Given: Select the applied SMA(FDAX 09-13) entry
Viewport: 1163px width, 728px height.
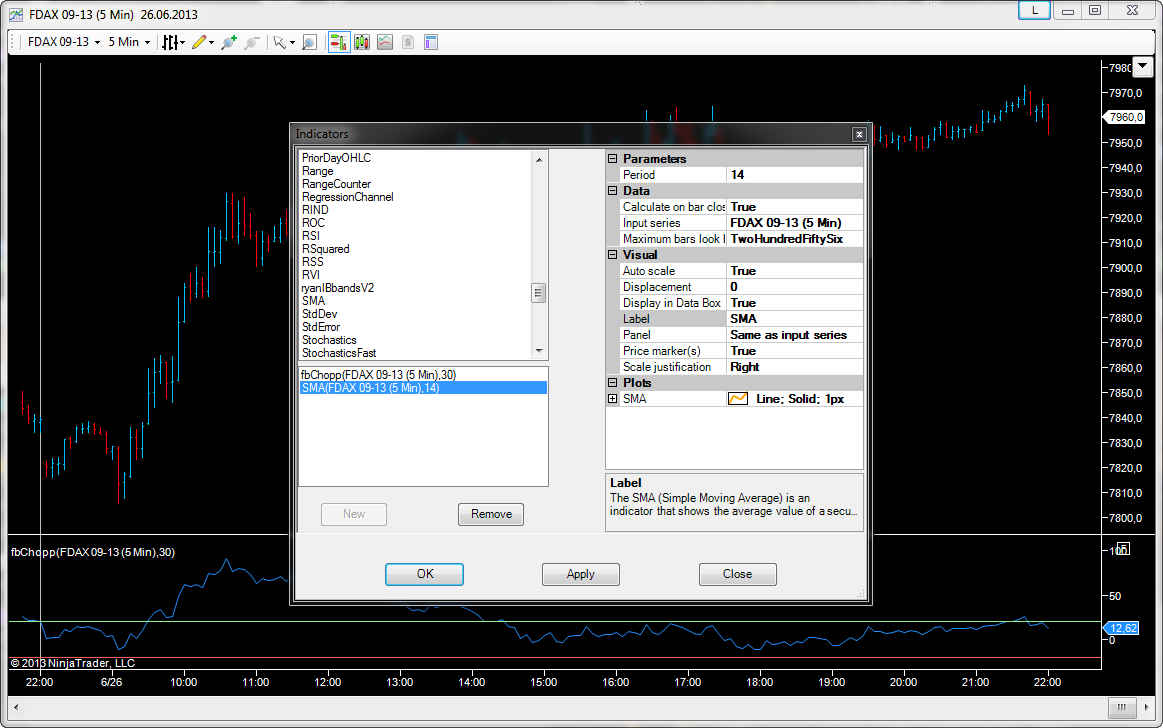Looking at the screenshot, I should [x=423, y=388].
